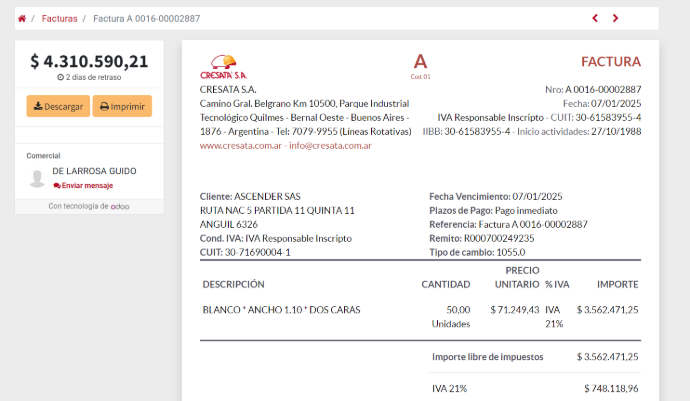The image size is (690, 401).
Task: Click the Cresata S.A. company logo
Action: tap(223, 66)
